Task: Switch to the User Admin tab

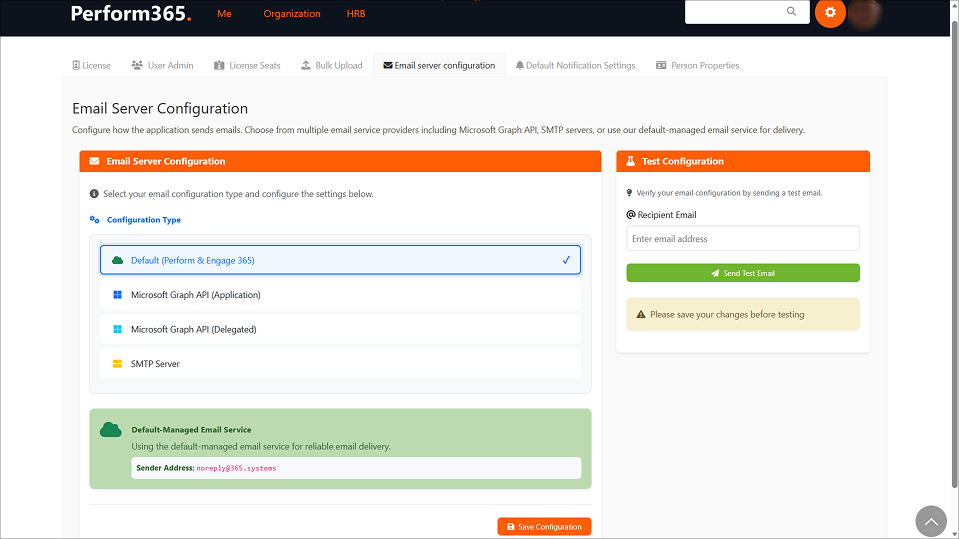Action: [x=163, y=65]
